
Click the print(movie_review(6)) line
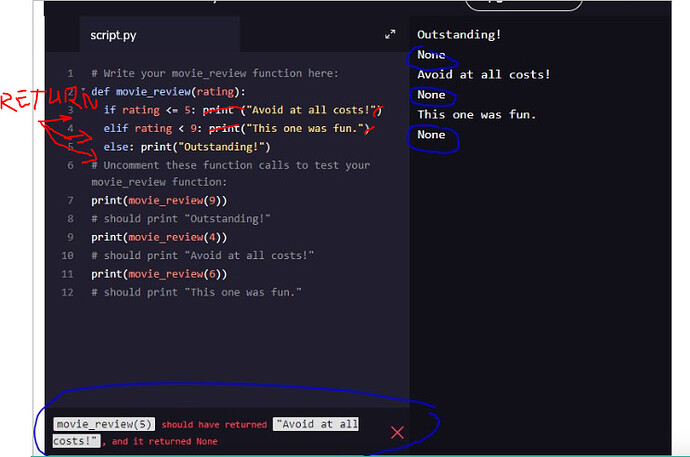tap(159, 274)
